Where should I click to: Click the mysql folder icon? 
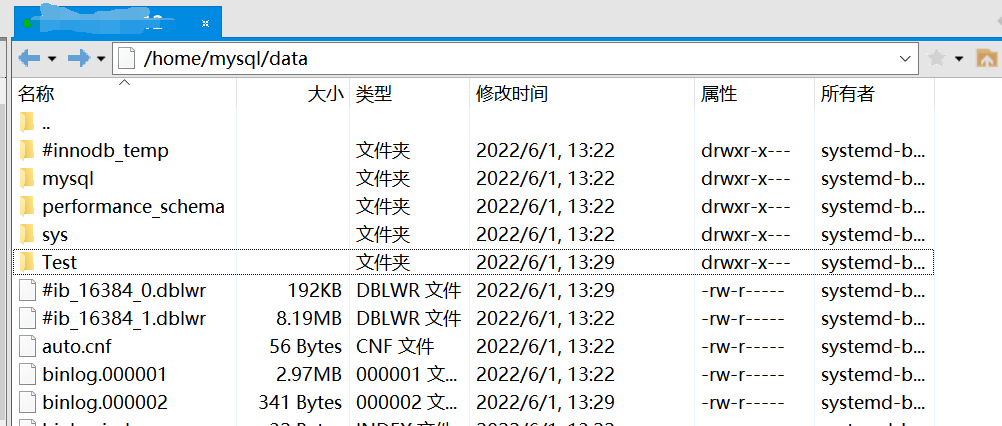[27, 178]
